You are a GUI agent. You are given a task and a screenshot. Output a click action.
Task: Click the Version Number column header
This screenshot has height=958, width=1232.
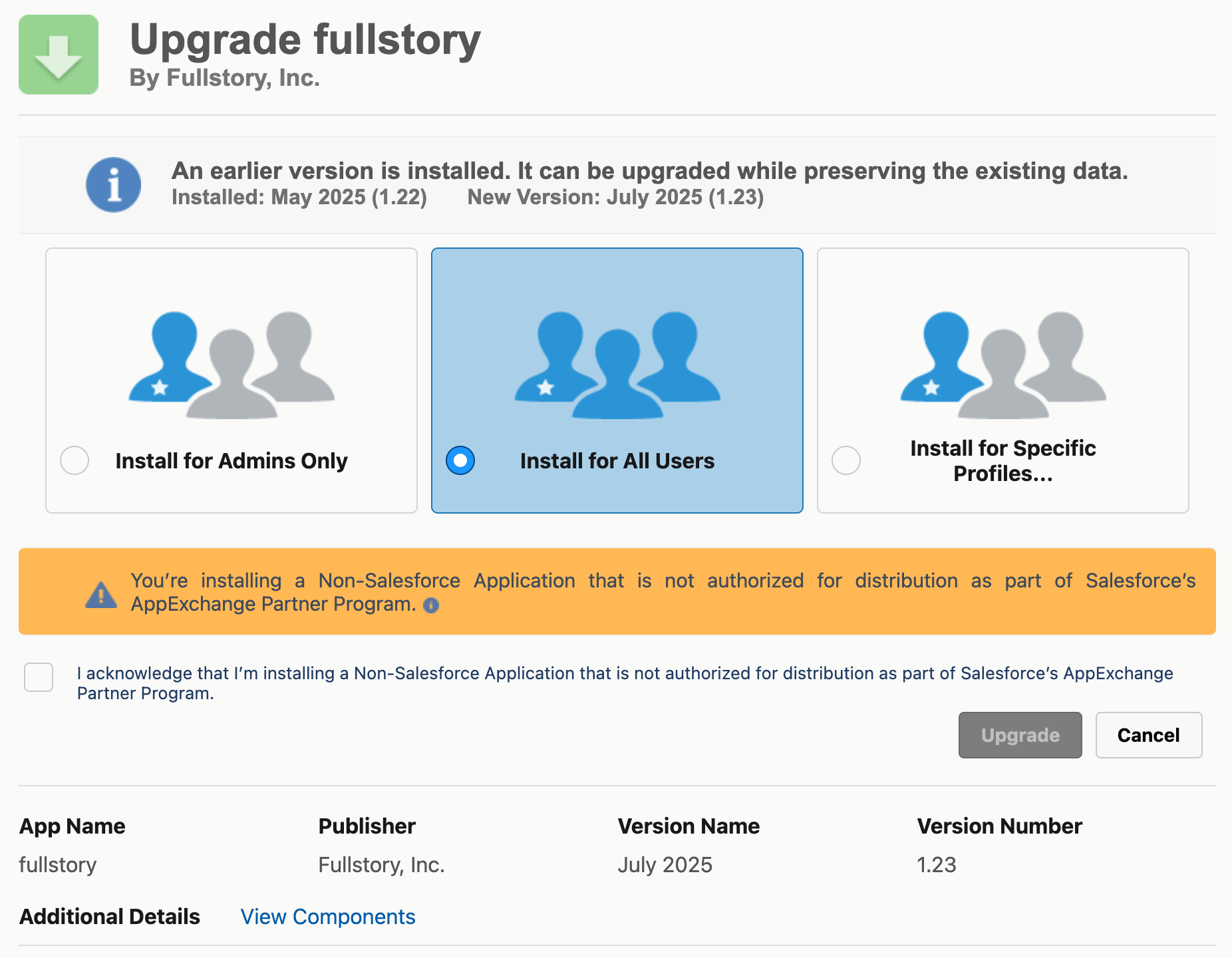[x=1000, y=826]
